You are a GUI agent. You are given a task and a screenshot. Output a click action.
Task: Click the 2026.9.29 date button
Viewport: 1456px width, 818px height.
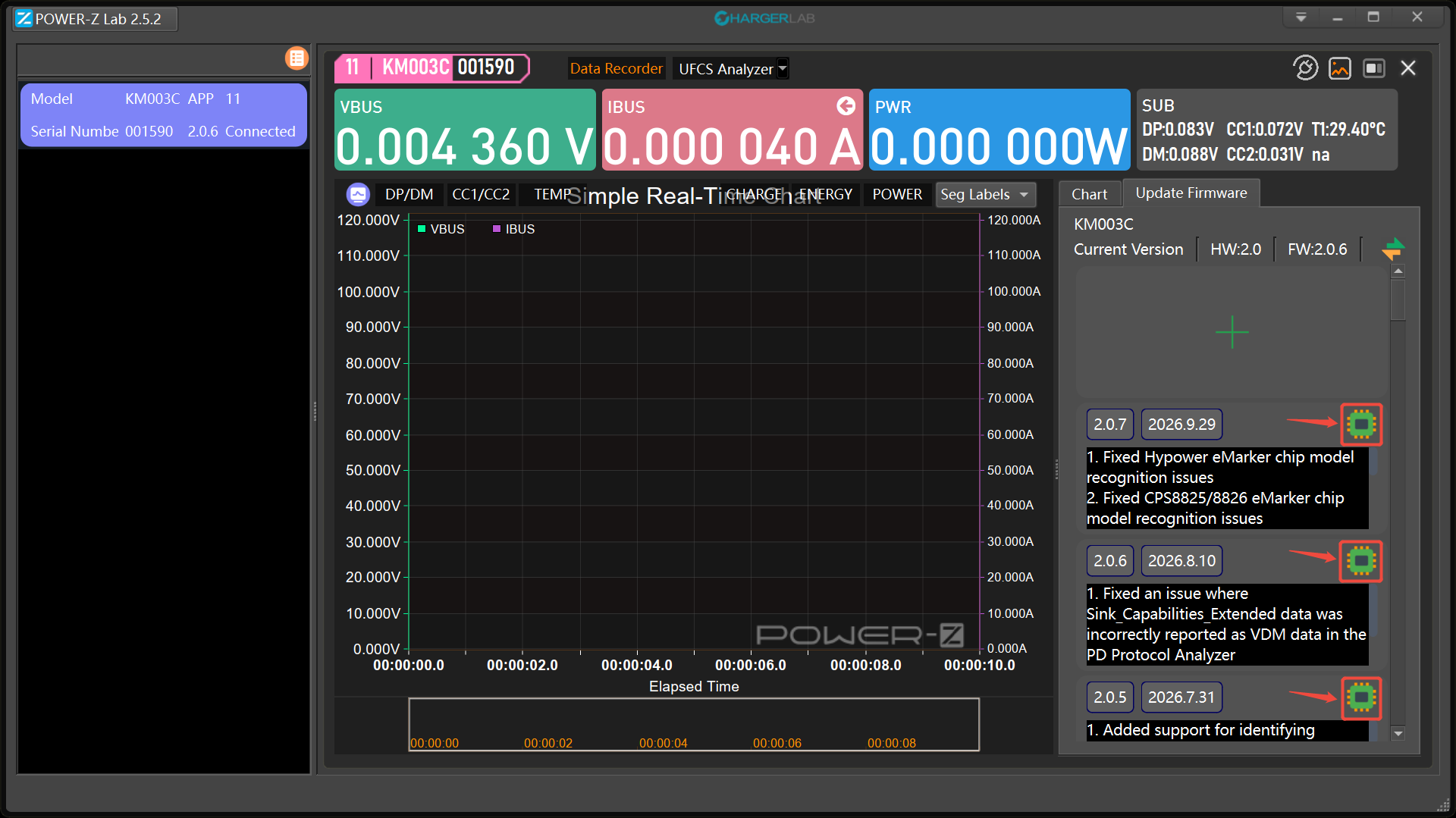click(x=1181, y=425)
